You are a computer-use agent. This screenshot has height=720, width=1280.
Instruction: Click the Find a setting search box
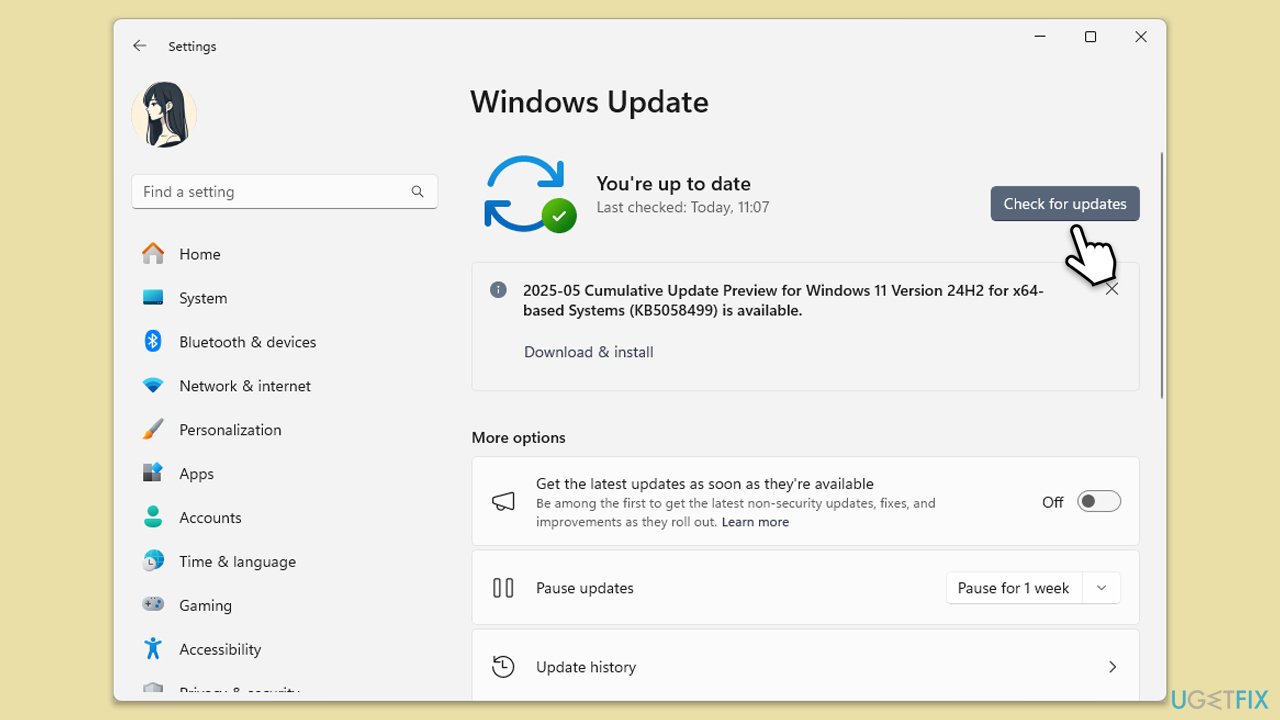(x=272, y=192)
